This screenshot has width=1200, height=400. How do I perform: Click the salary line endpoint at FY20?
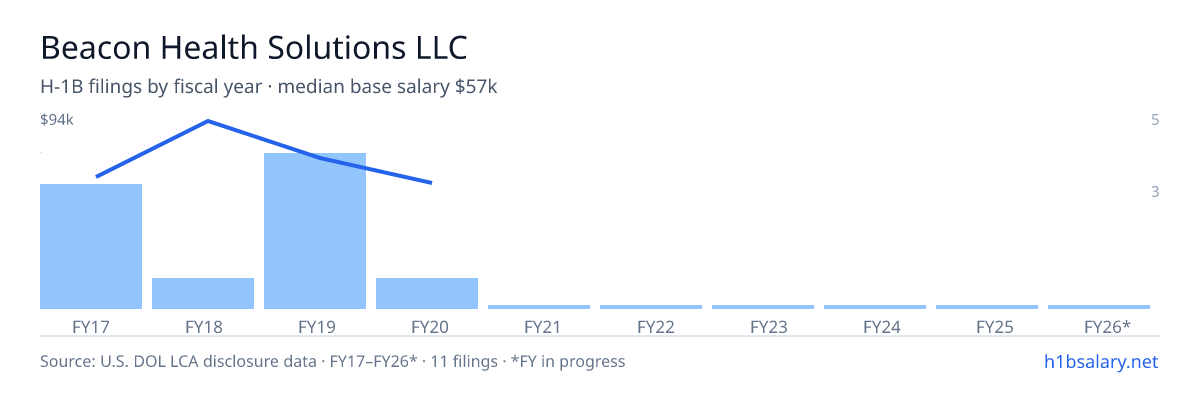point(431,183)
